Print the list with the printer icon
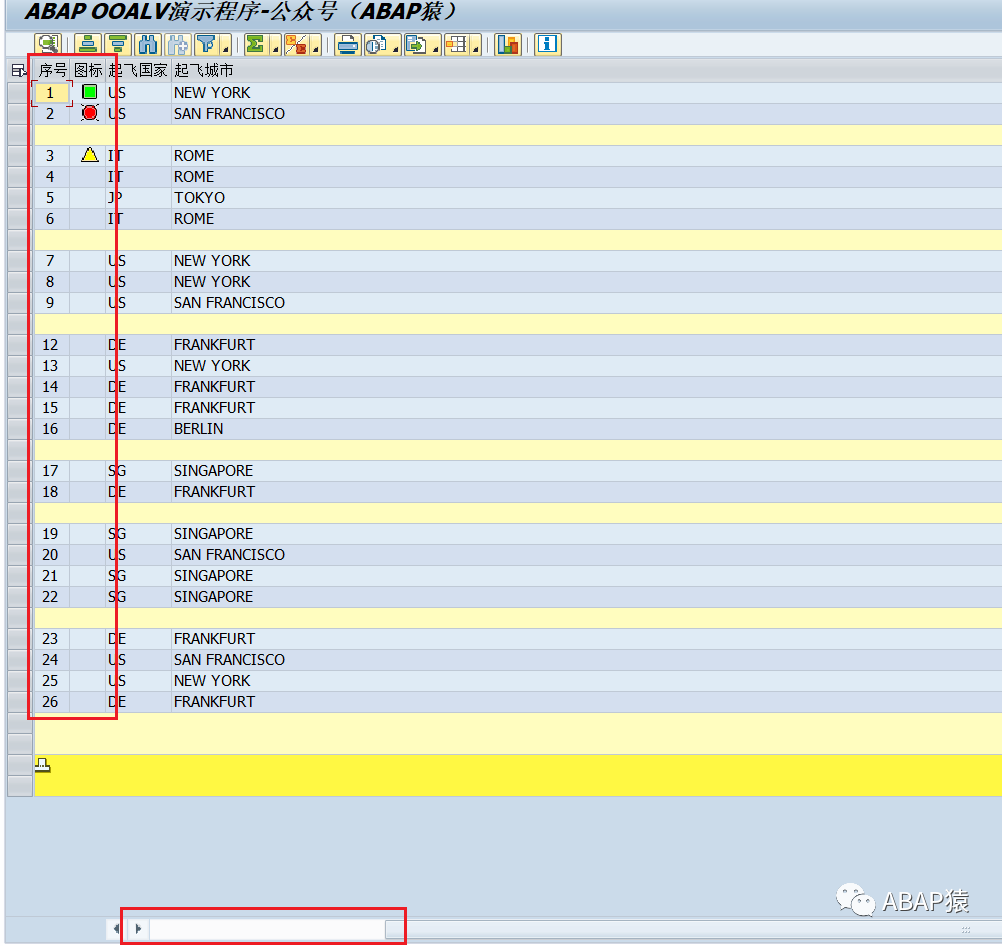Image resolution: width=1002 pixels, height=946 pixels. click(x=348, y=45)
